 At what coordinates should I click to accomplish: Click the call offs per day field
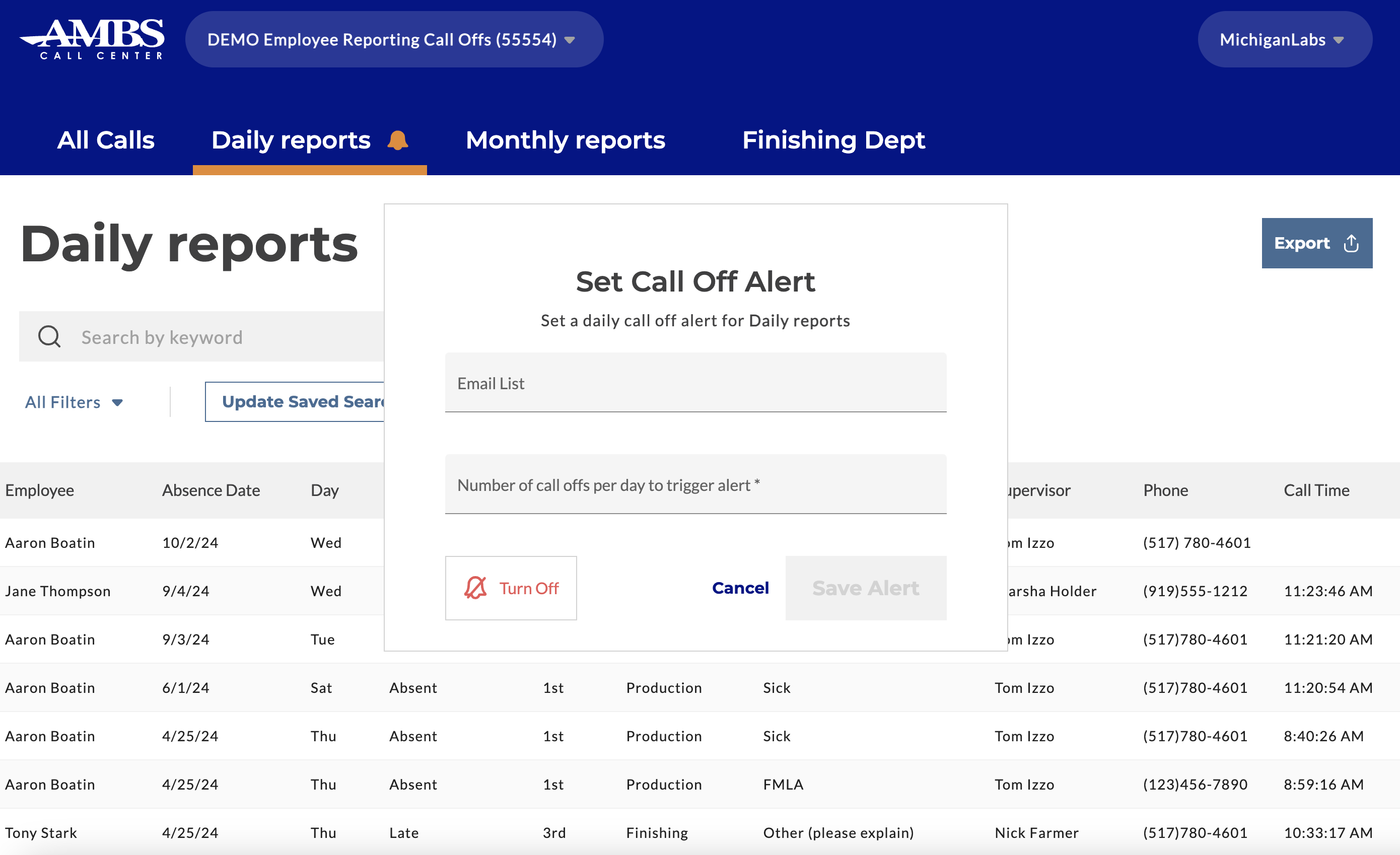point(695,484)
